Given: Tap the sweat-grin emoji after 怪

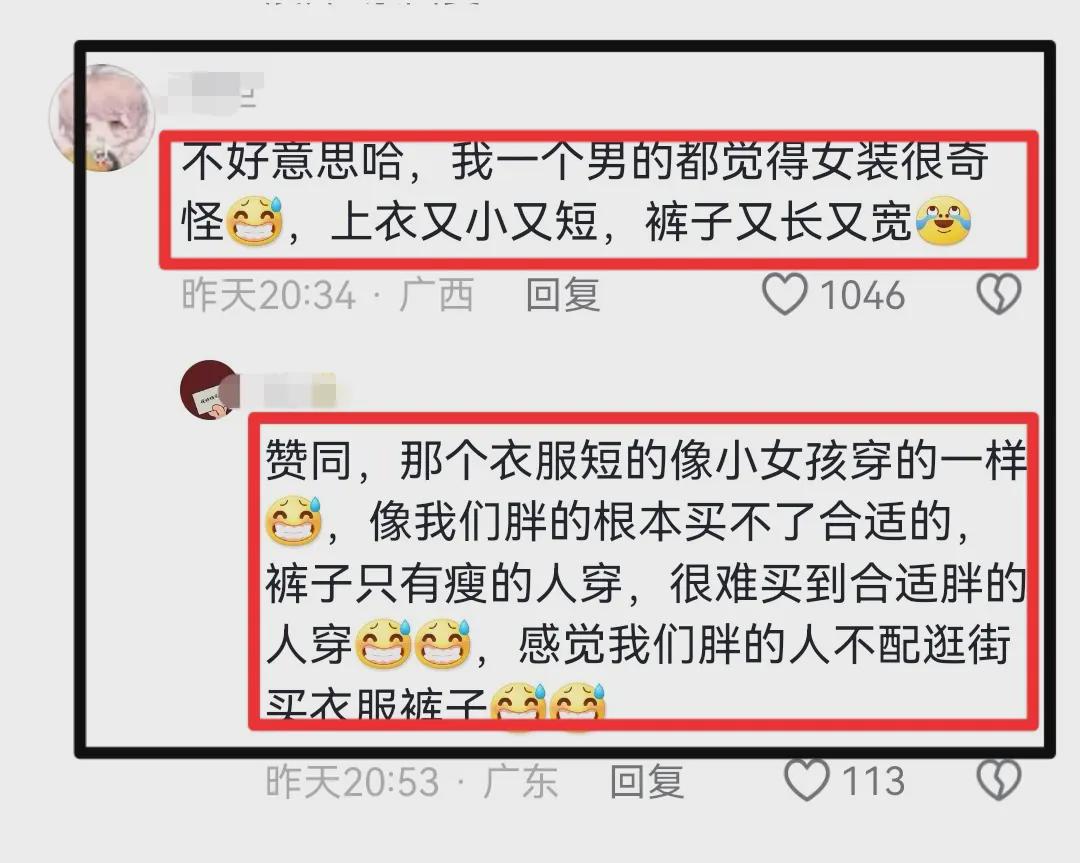Looking at the screenshot, I should (255, 220).
